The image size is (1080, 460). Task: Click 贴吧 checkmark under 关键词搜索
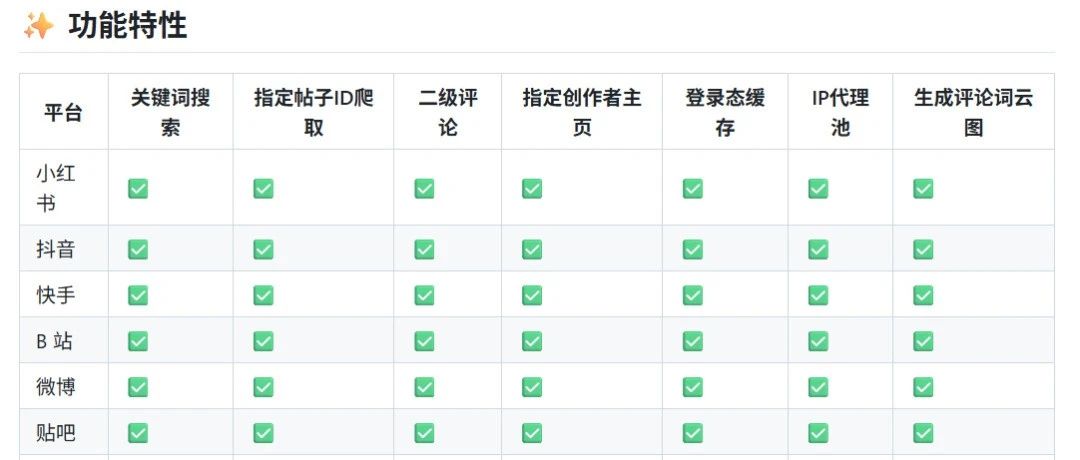[x=138, y=433]
